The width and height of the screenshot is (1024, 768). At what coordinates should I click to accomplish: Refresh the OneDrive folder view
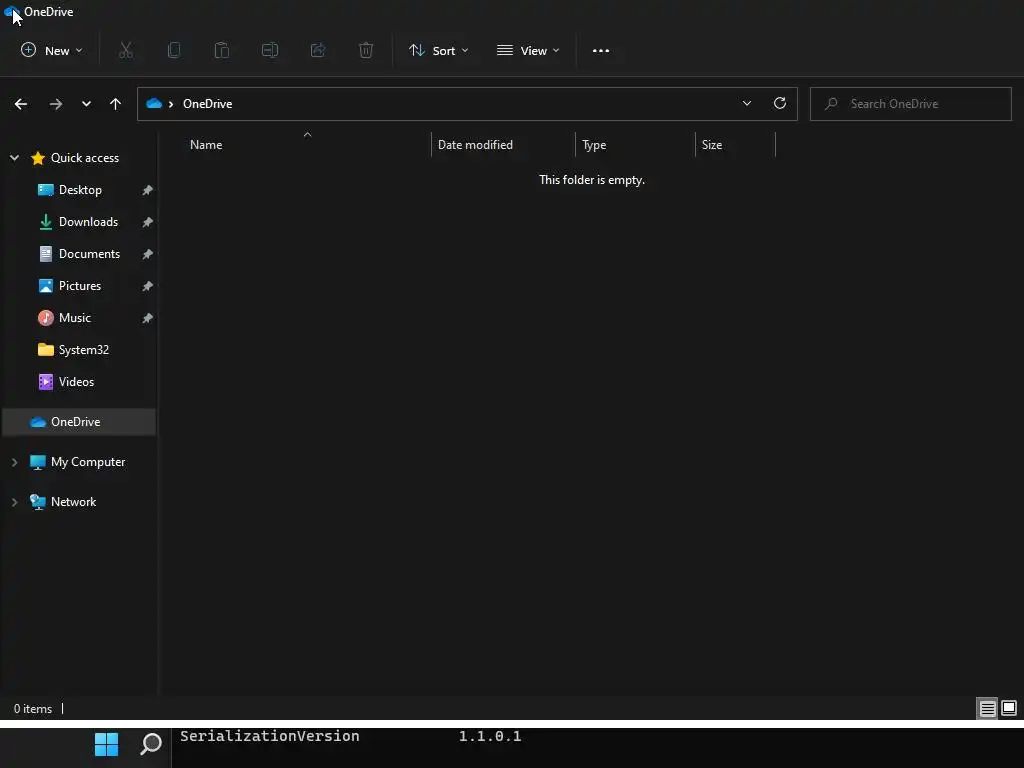tap(780, 103)
